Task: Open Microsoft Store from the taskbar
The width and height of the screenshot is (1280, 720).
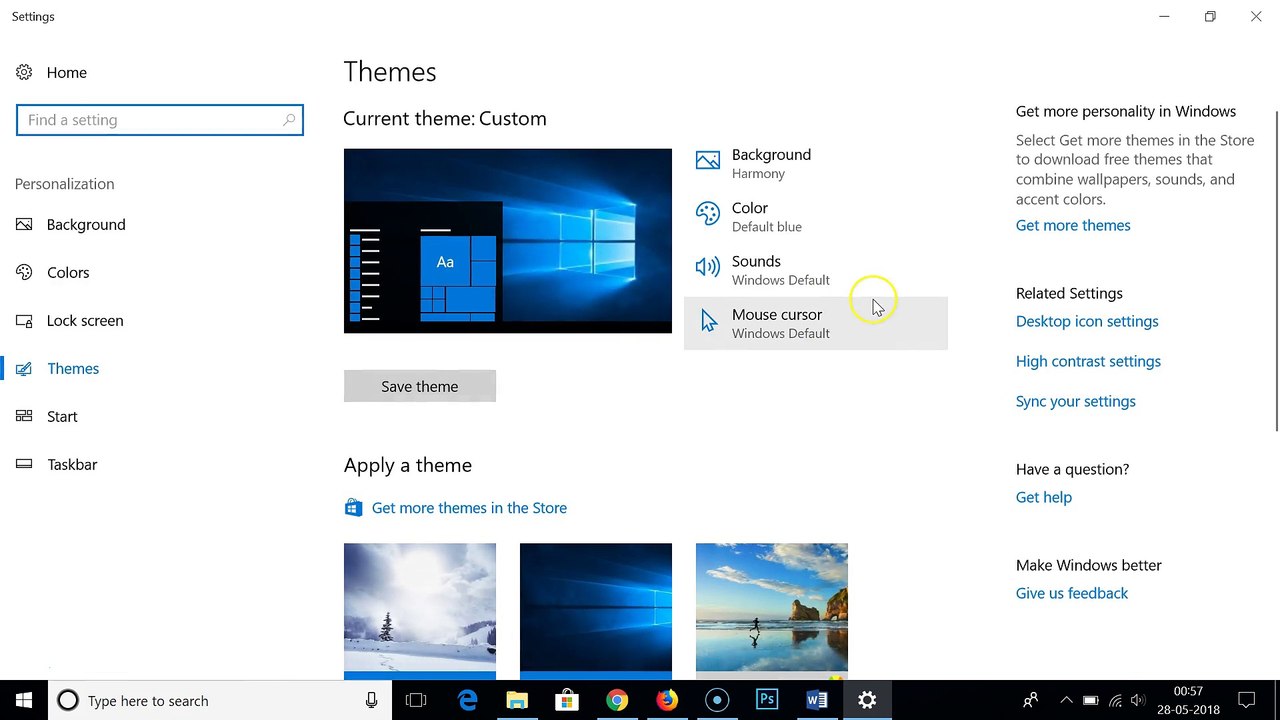Action: coord(567,700)
